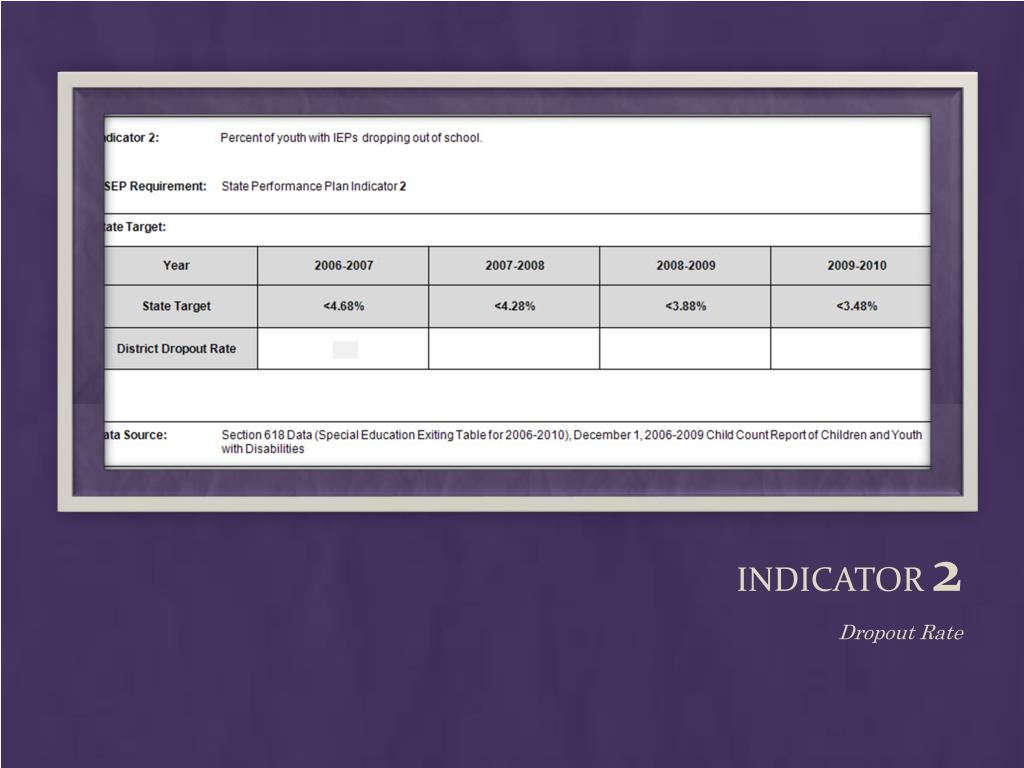Click the 'INDICATOR 2' slide title

click(x=849, y=578)
